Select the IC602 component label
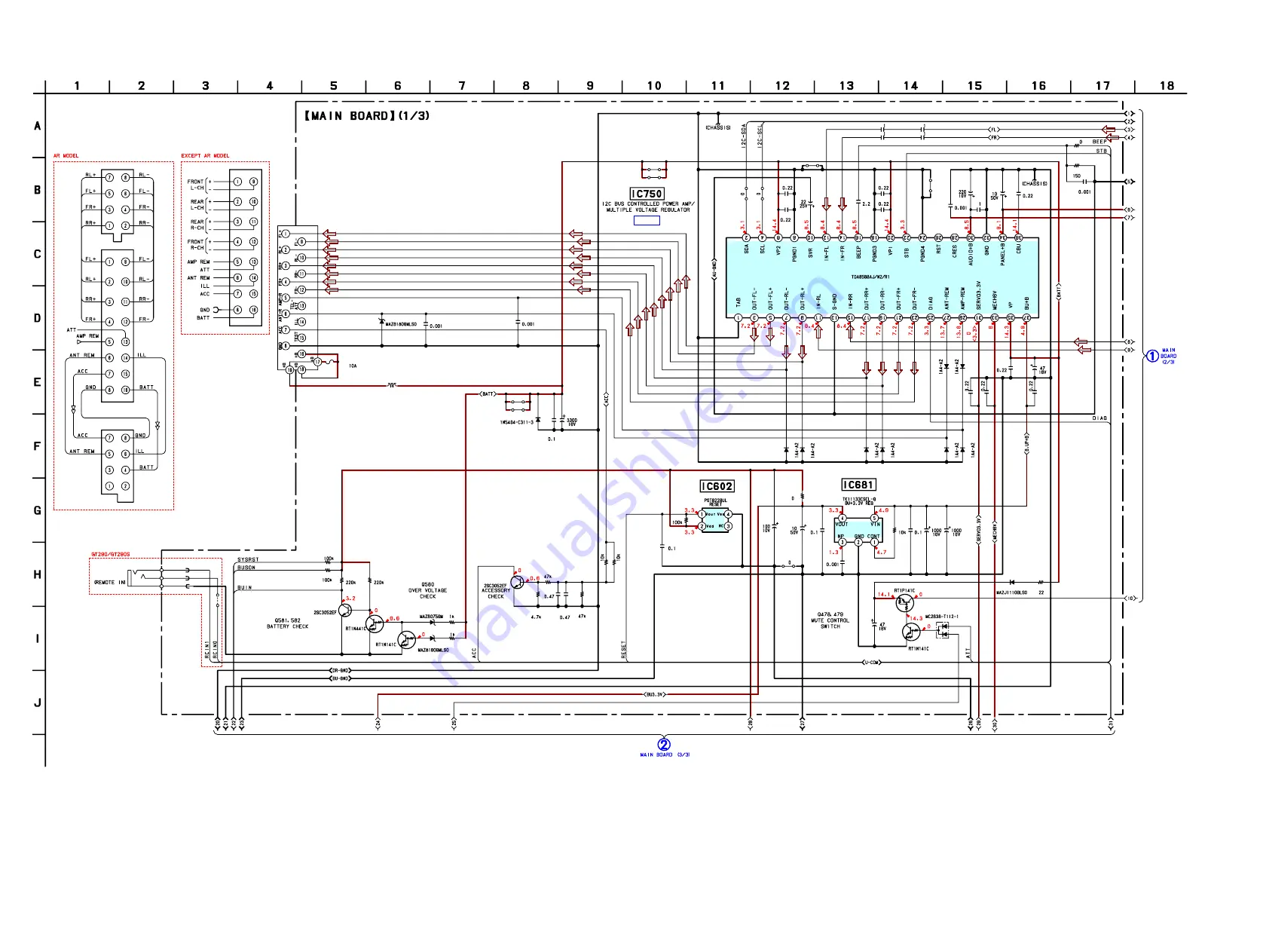This screenshot has height=952, width=1266. [x=717, y=486]
